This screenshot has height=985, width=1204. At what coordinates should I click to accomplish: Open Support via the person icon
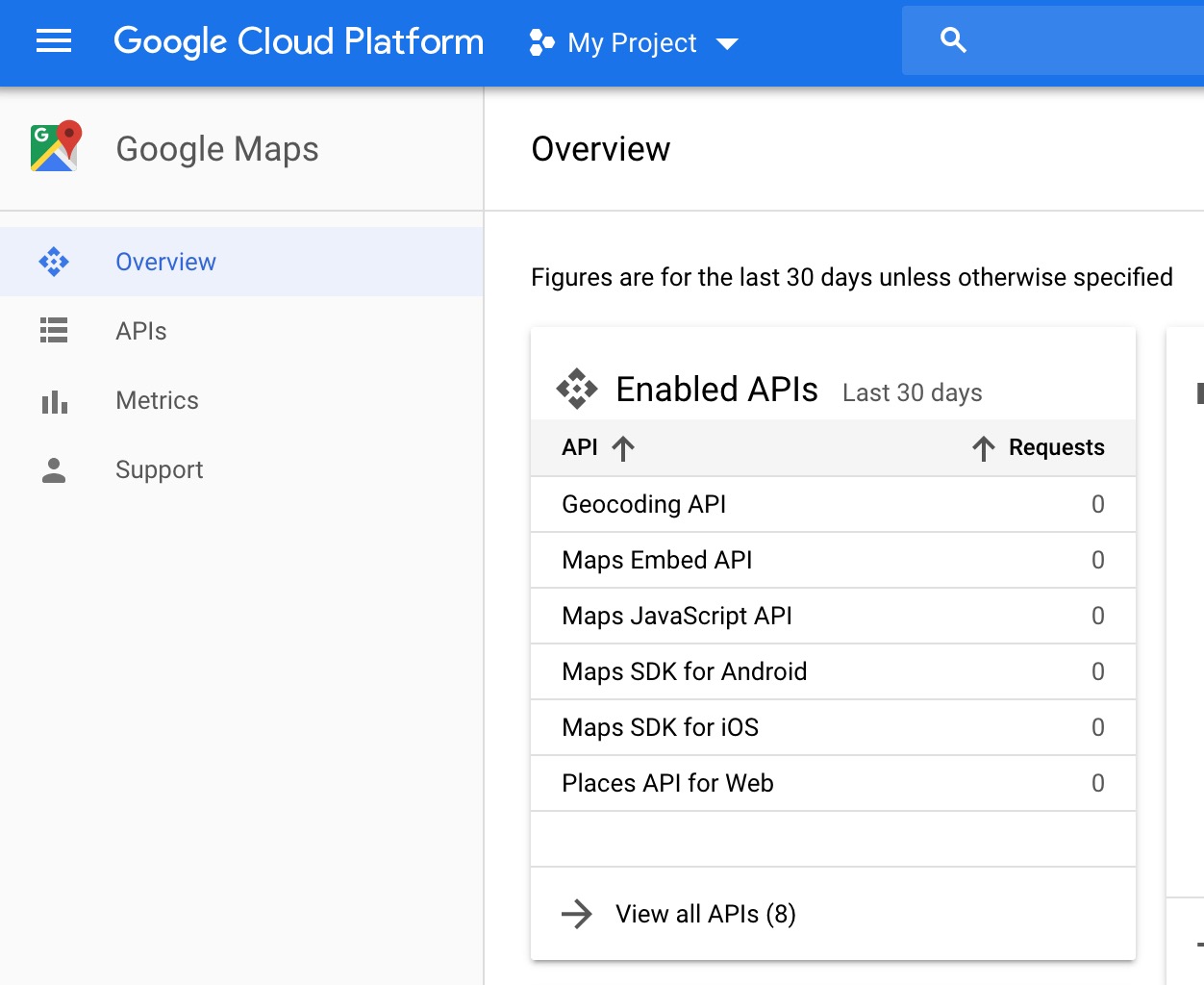click(x=53, y=469)
